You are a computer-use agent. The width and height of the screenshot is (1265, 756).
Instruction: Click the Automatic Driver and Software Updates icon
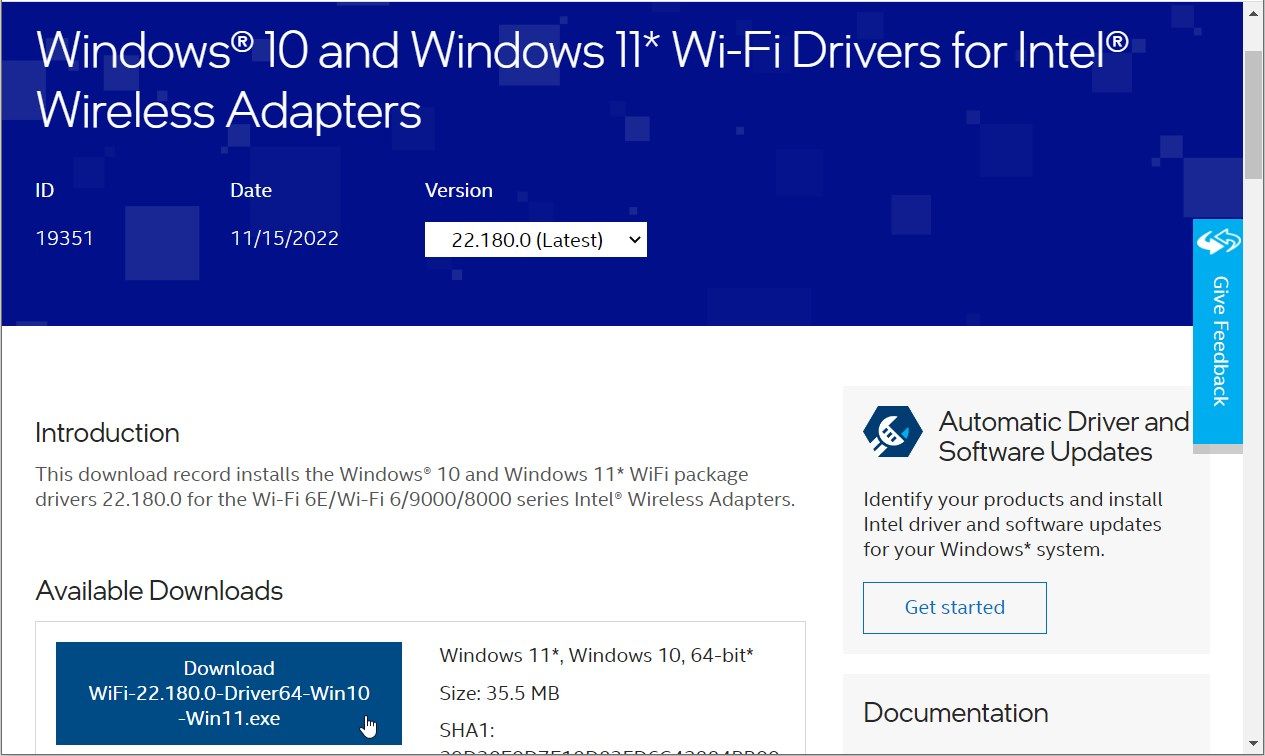coord(892,432)
